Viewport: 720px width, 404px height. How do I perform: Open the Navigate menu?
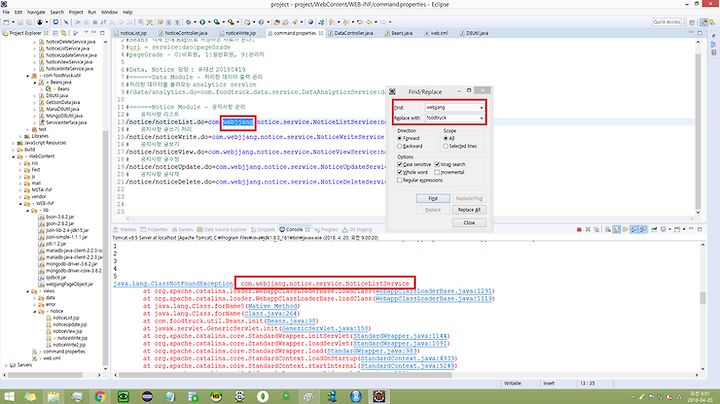36,12
